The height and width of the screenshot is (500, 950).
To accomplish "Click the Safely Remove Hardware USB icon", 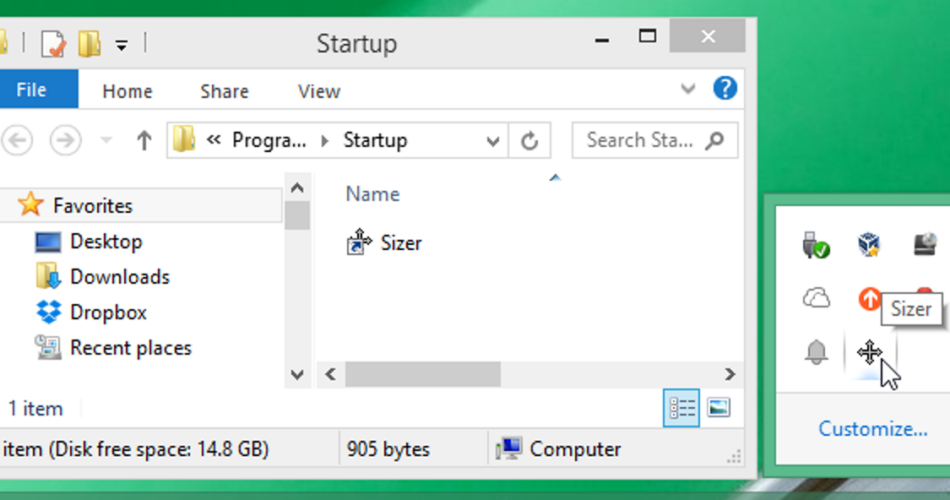I will tap(816, 243).
